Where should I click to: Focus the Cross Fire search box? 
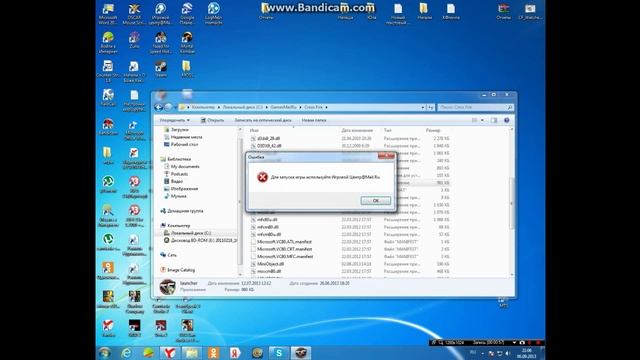click(475, 107)
